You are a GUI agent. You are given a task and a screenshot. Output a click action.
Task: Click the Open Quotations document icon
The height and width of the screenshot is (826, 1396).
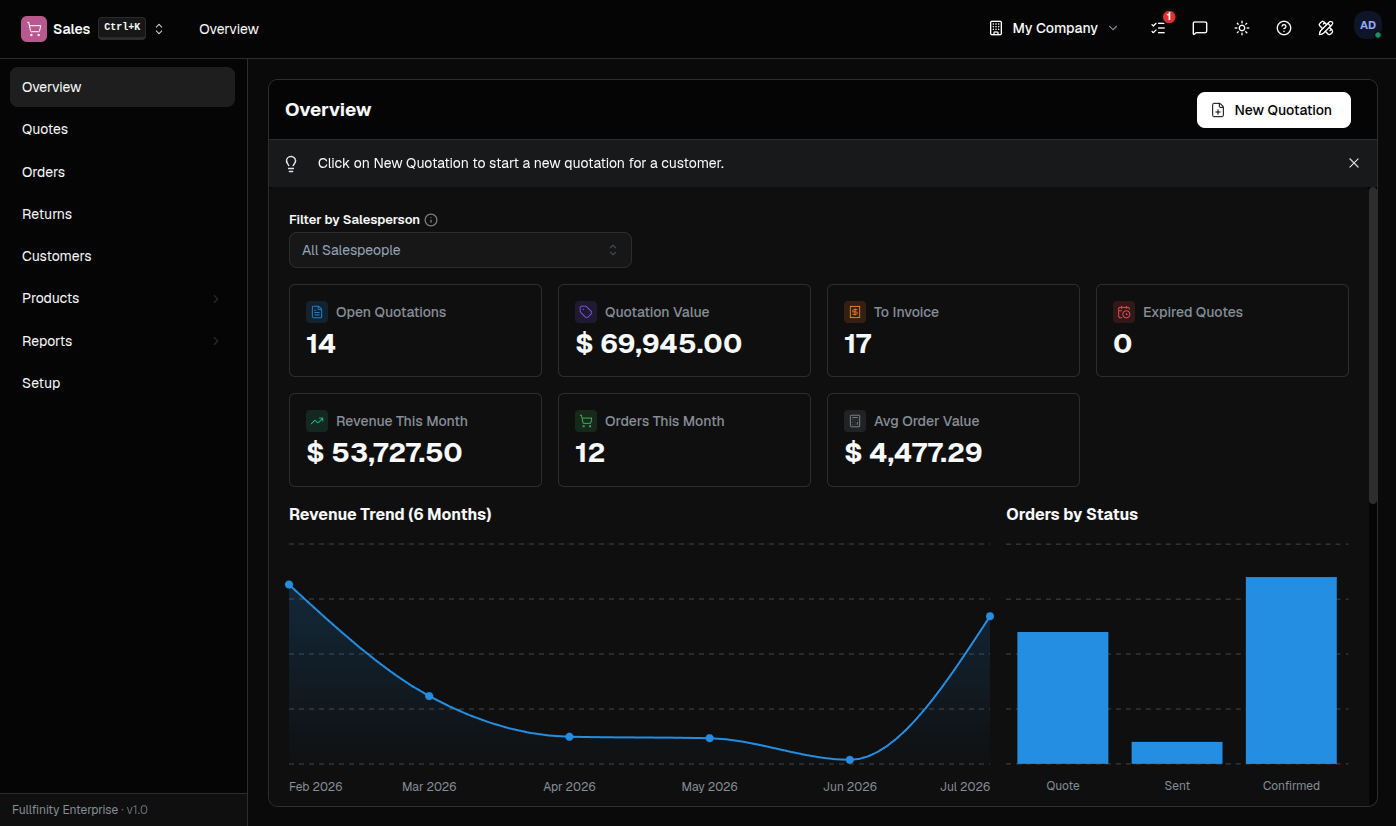317,312
